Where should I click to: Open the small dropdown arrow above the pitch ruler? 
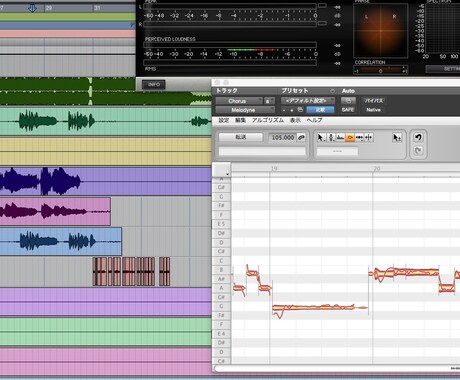tap(227, 174)
